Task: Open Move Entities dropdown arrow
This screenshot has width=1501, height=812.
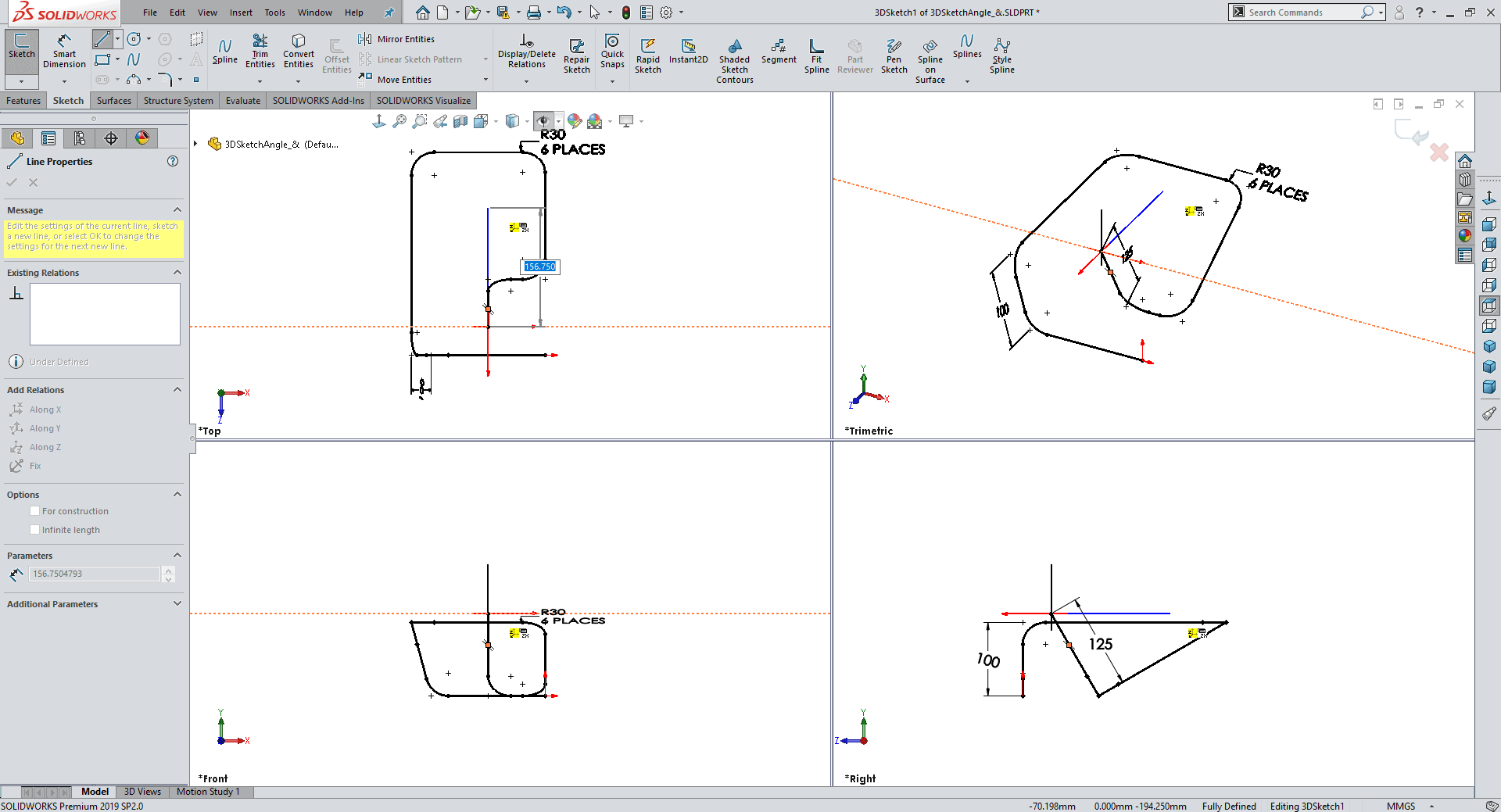Action: (485, 80)
